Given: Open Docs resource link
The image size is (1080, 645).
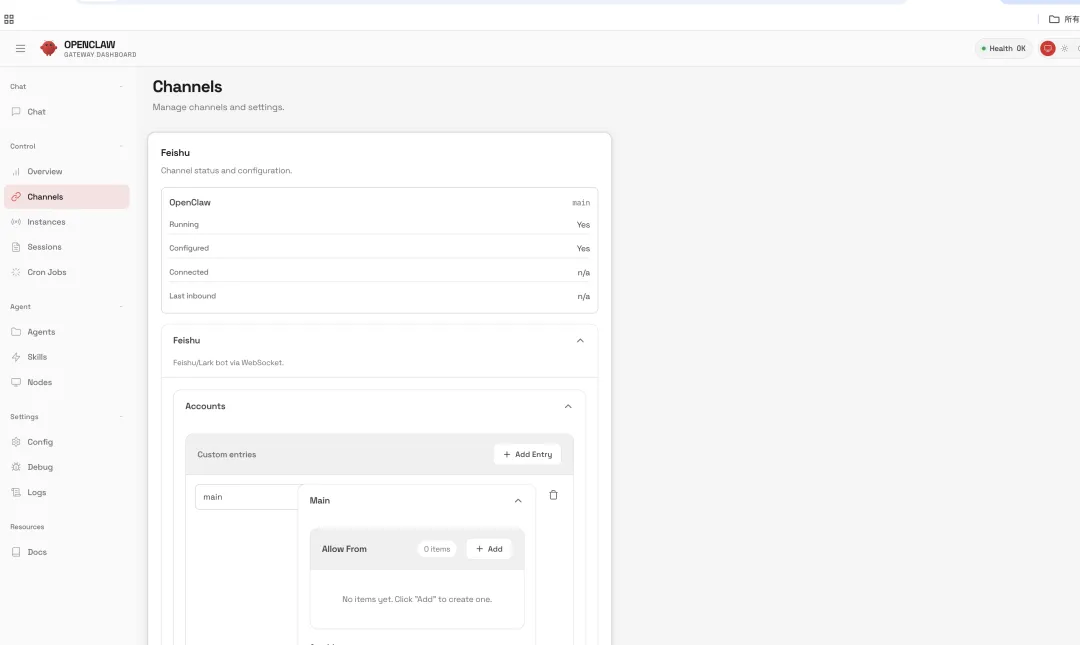Looking at the screenshot, I should [67, 552].
